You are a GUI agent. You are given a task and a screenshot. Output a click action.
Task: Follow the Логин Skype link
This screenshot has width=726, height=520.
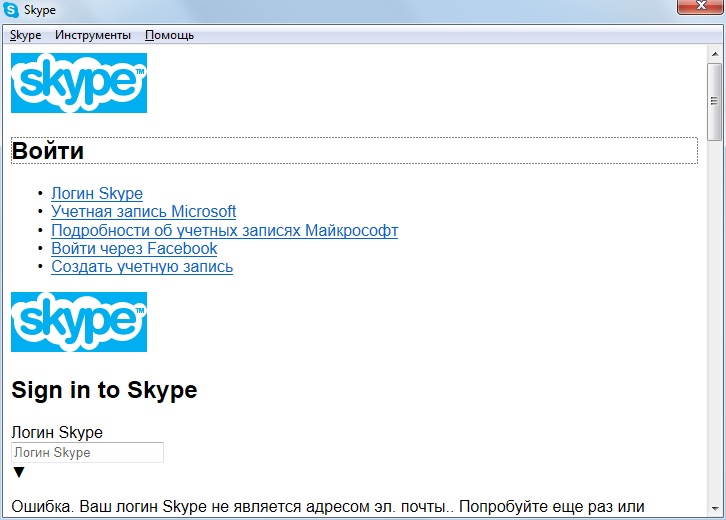click(97, 194)
